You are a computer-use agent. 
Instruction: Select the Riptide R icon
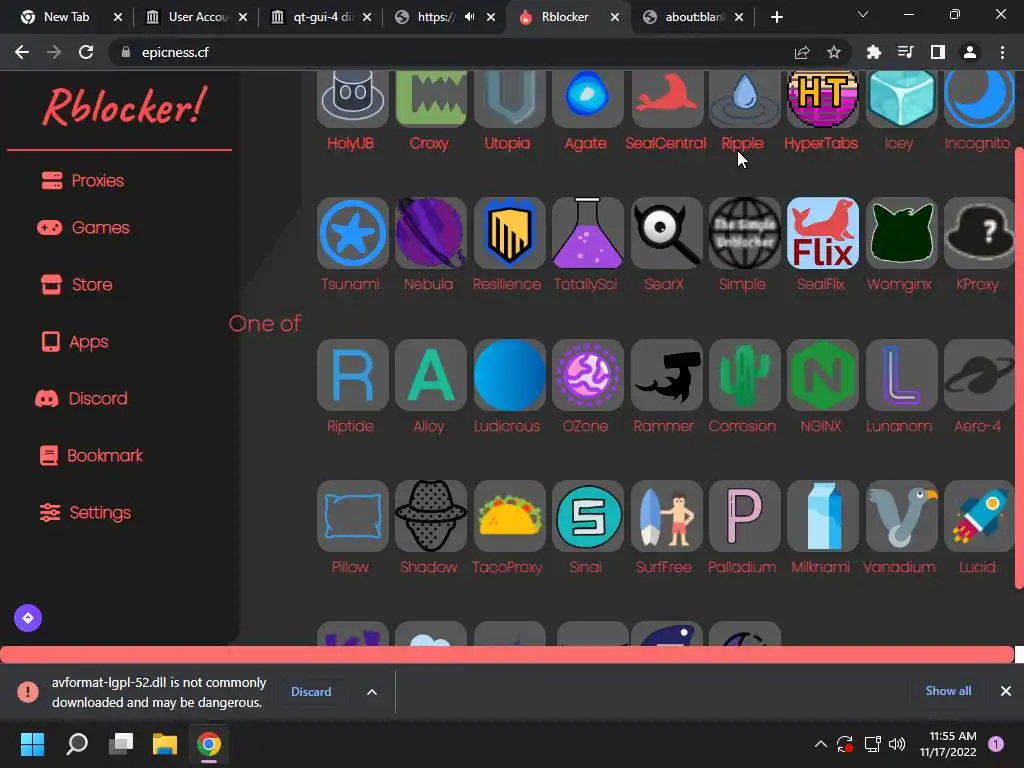tap(353, 375)
